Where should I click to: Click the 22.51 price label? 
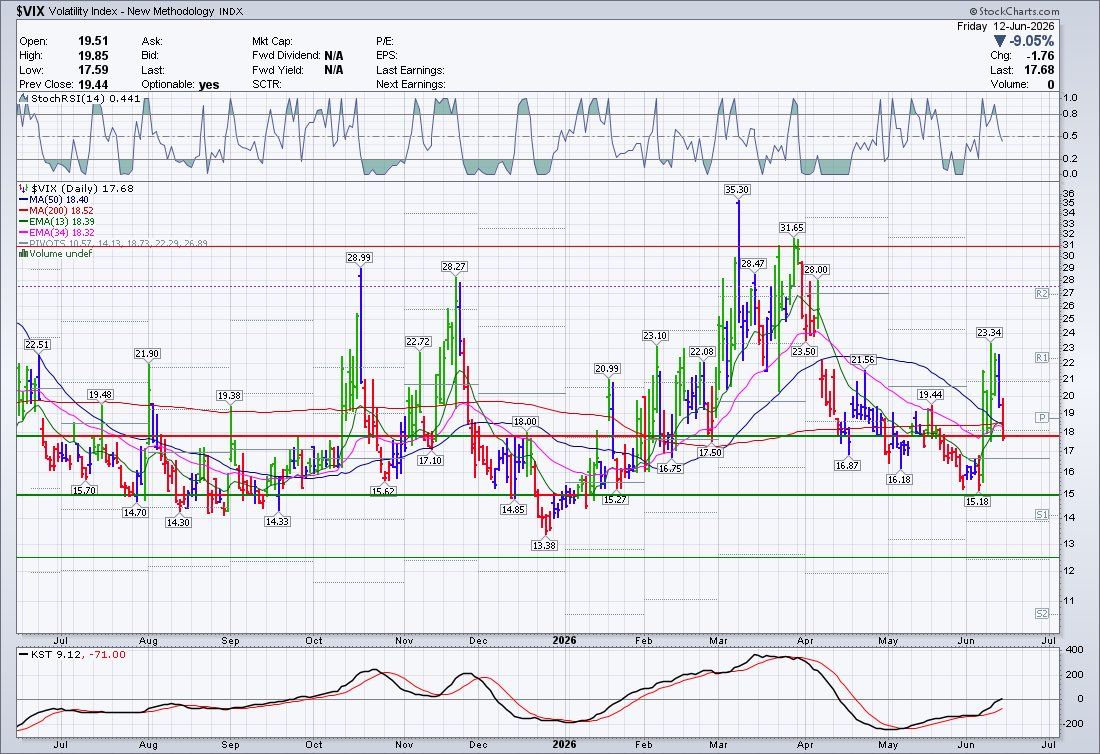[x=37, y=344]
